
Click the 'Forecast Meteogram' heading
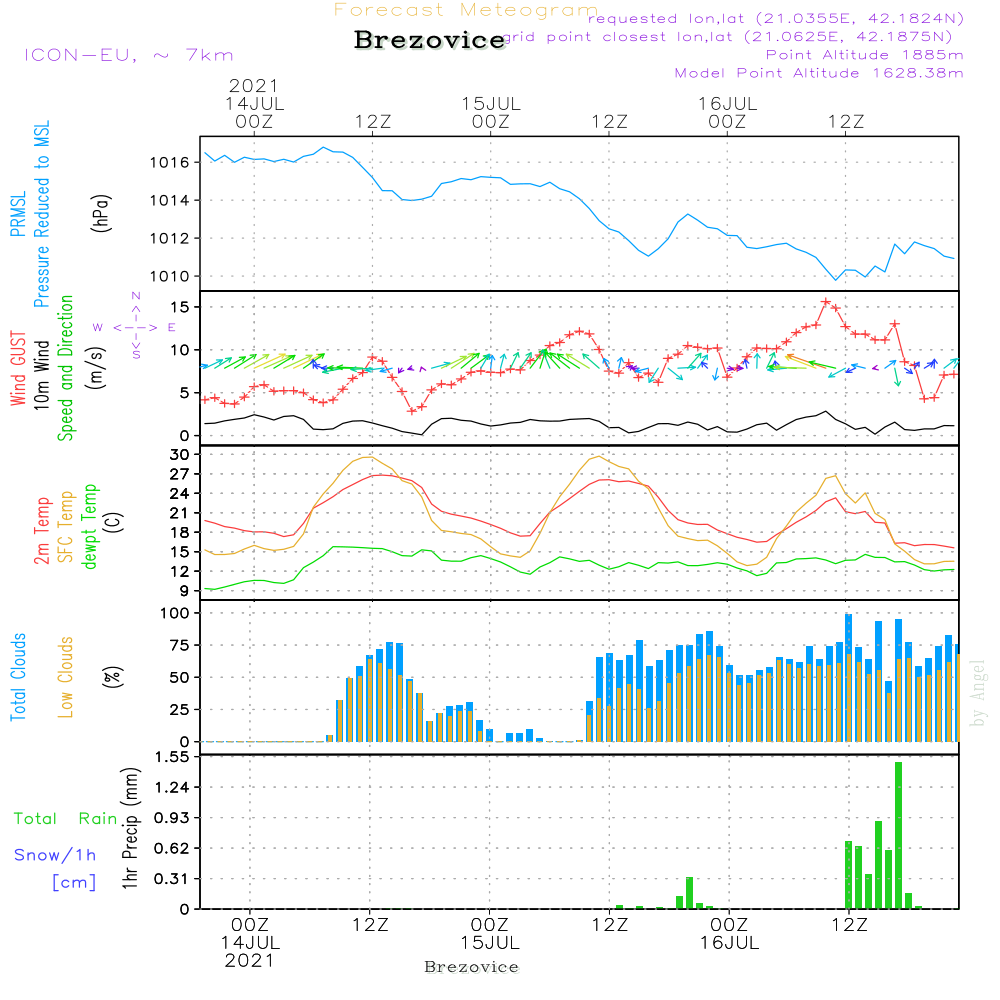(466, 10)
